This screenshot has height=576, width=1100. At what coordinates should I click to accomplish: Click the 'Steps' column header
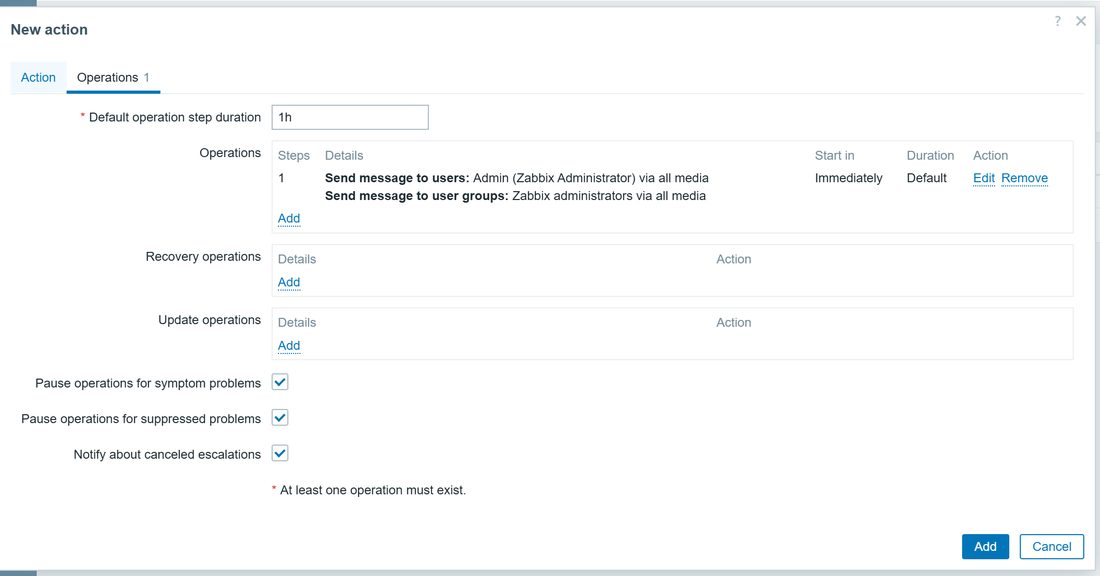point(293,156)
